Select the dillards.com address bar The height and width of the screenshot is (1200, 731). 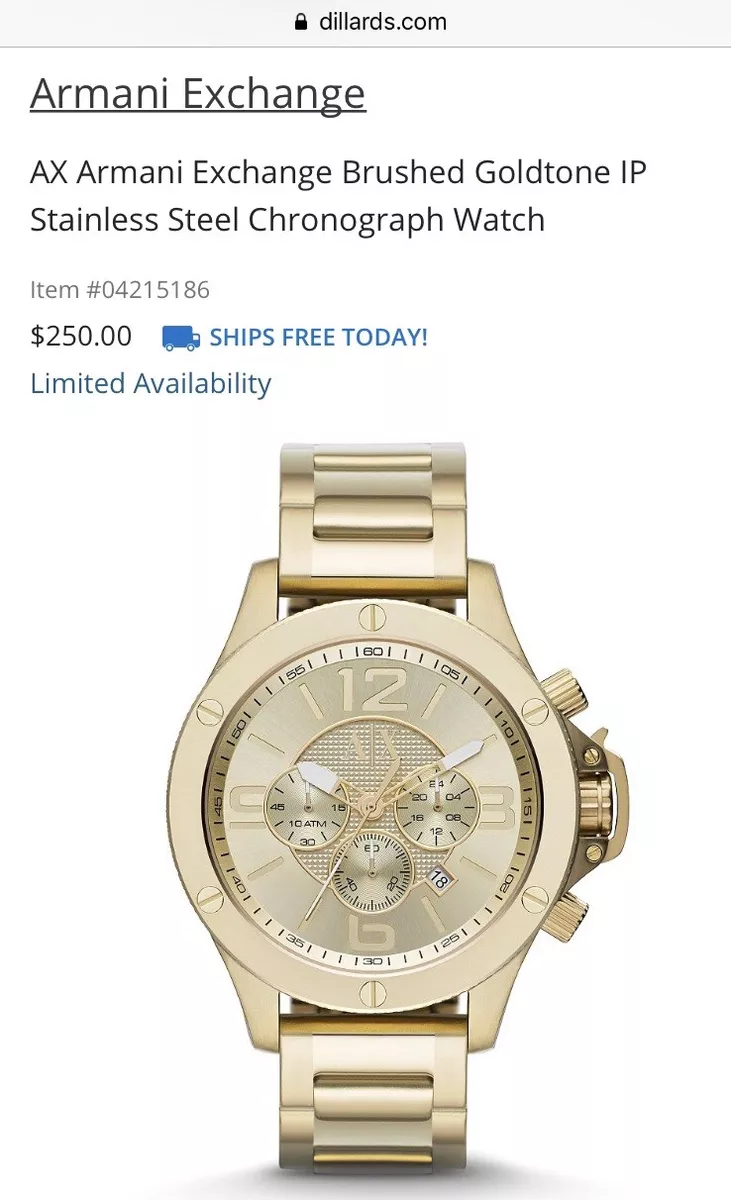(x=366, y=22)
